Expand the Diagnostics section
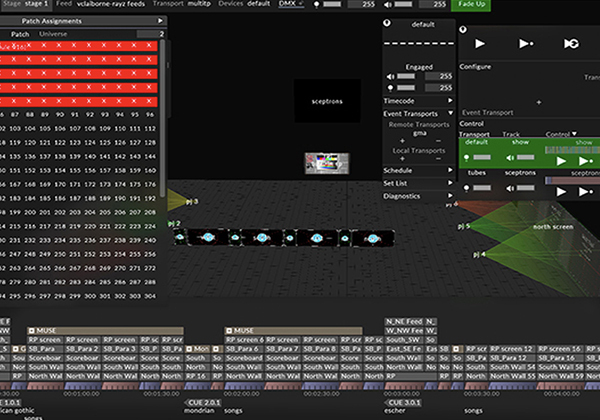Screen dimensions: 600x420 (417, 196)
